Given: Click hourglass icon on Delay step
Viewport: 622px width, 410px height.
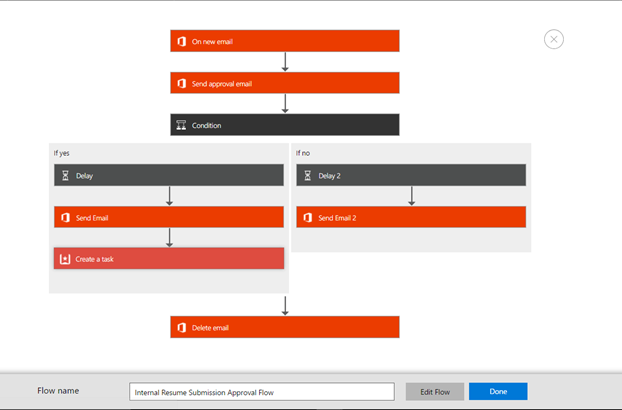Looking at the screenshot, I should click(x=65, y=176).
